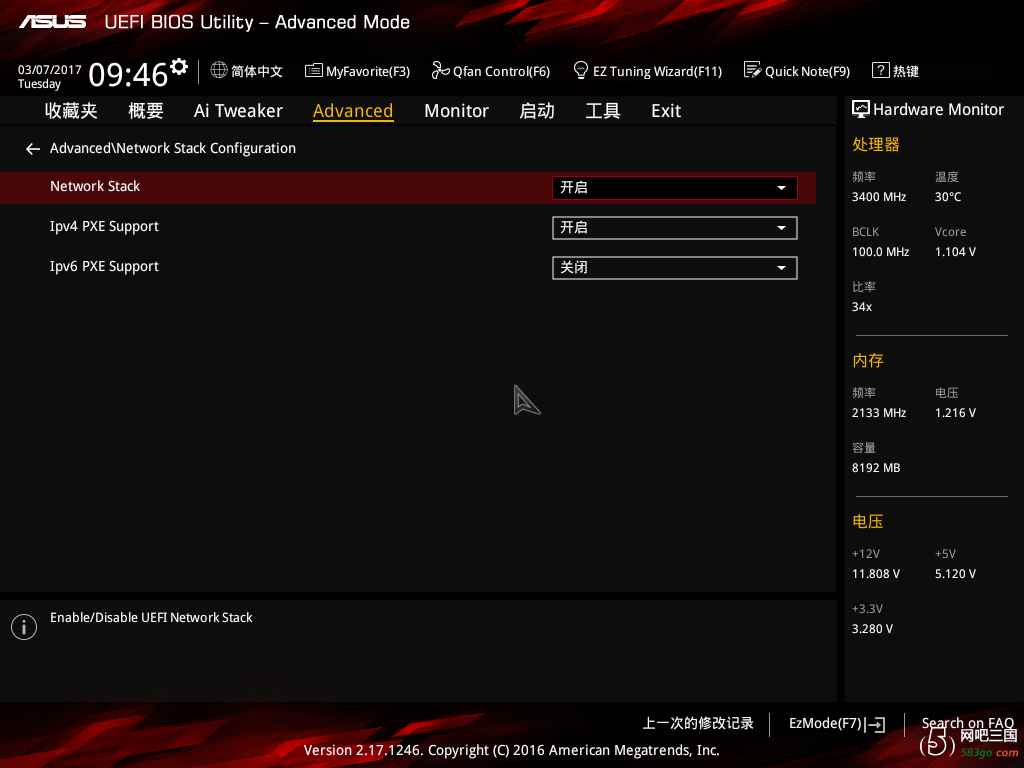The width and height of the screenshot is (1024, 768).
Task: Select the Ipv4 PXE Support label
Action: 104,227
